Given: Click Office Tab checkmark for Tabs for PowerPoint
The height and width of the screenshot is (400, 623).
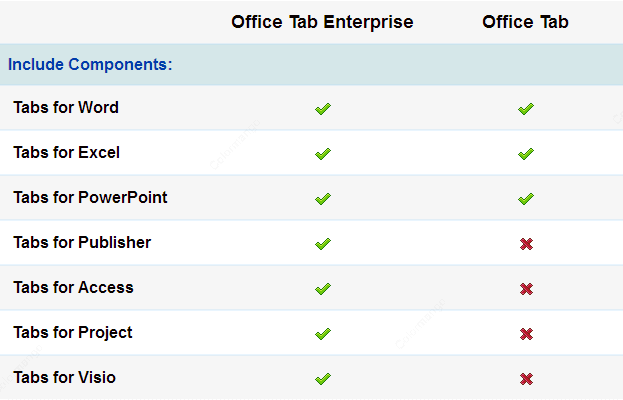Looking at the screenshot, I should click(526, 199).
